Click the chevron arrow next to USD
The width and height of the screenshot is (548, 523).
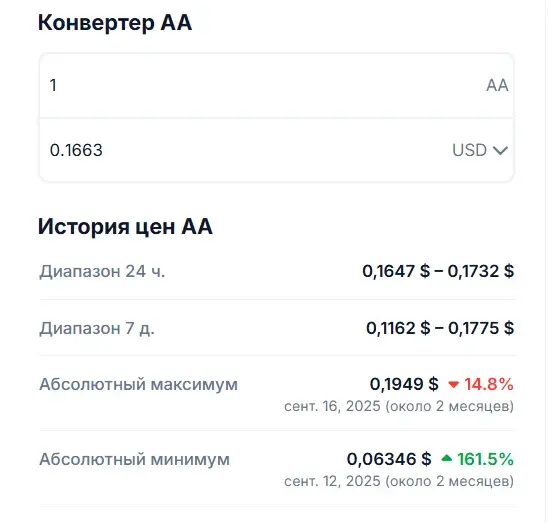click(x=500, y=151)
